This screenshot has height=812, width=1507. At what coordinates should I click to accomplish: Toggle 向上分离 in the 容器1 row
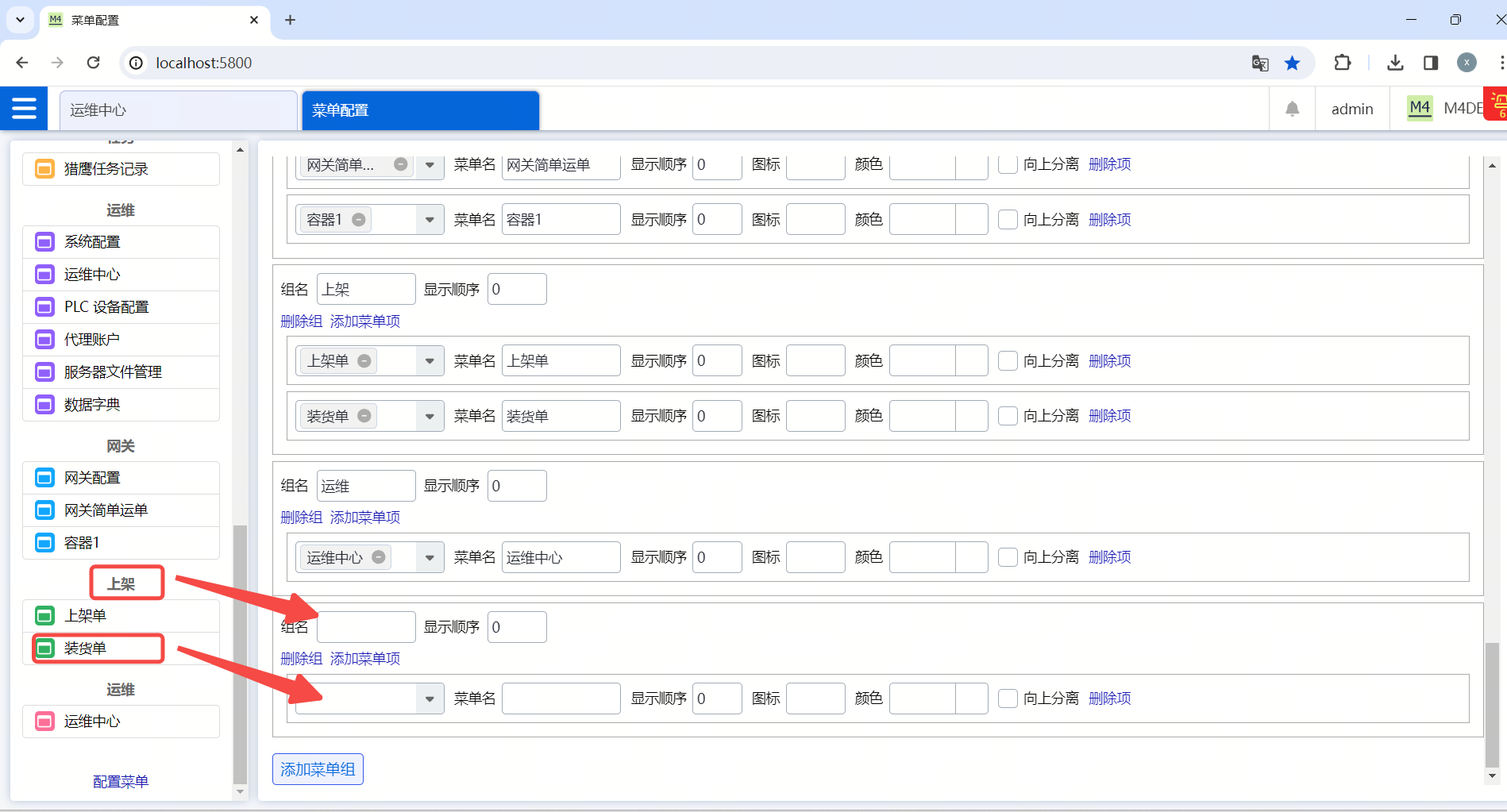point(1008,220)
